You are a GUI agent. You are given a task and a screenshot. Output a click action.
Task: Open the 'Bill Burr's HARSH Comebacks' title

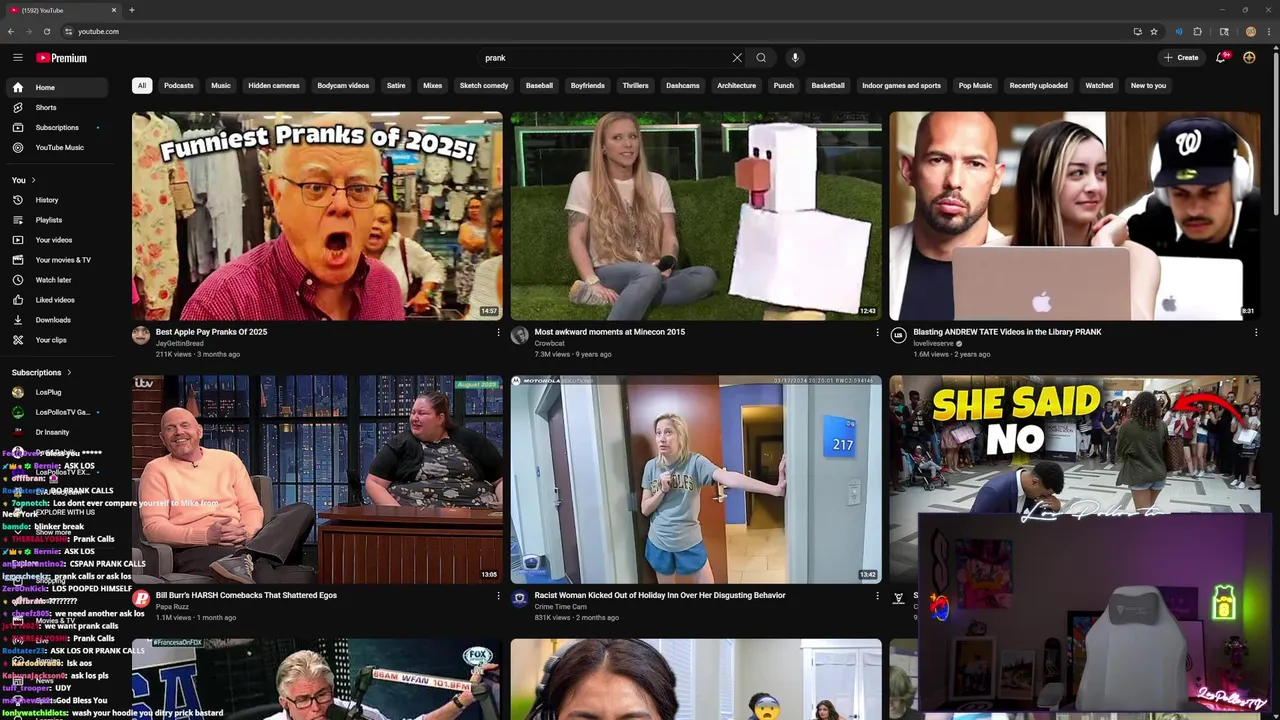pos(246,595)
